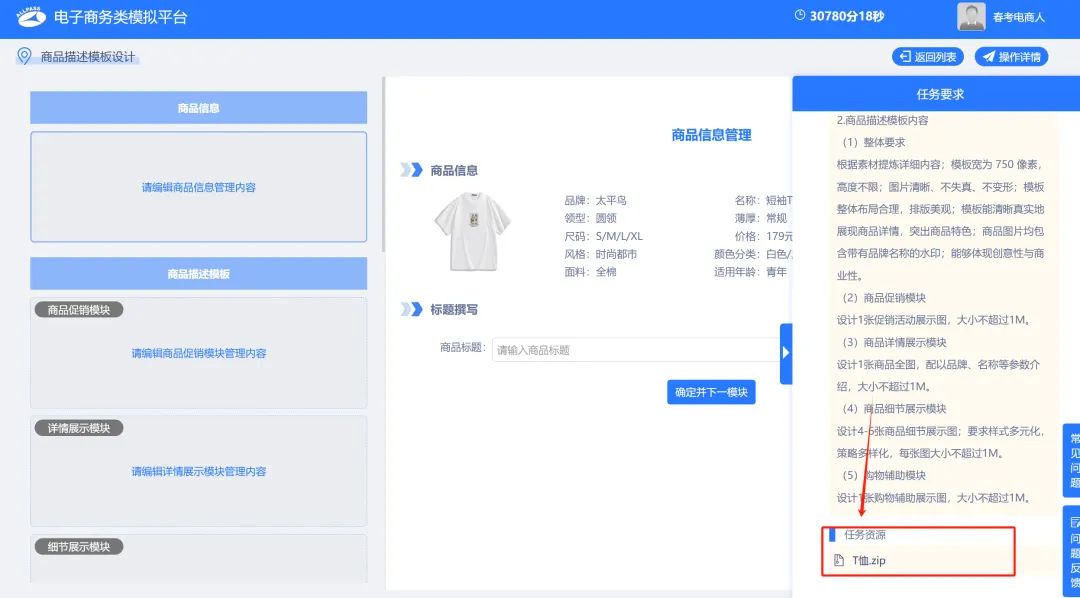Viewport: 1080px width, 598px height.
Task: Select the 商品信息 header bar
Action: pos(198,107)
